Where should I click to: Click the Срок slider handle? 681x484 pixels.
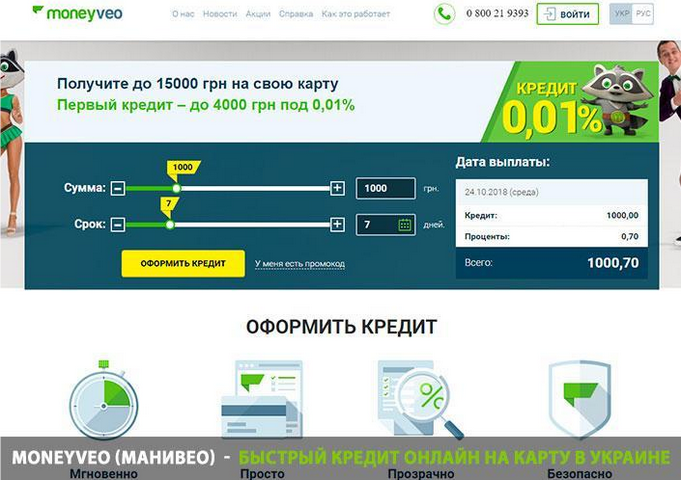170,225
